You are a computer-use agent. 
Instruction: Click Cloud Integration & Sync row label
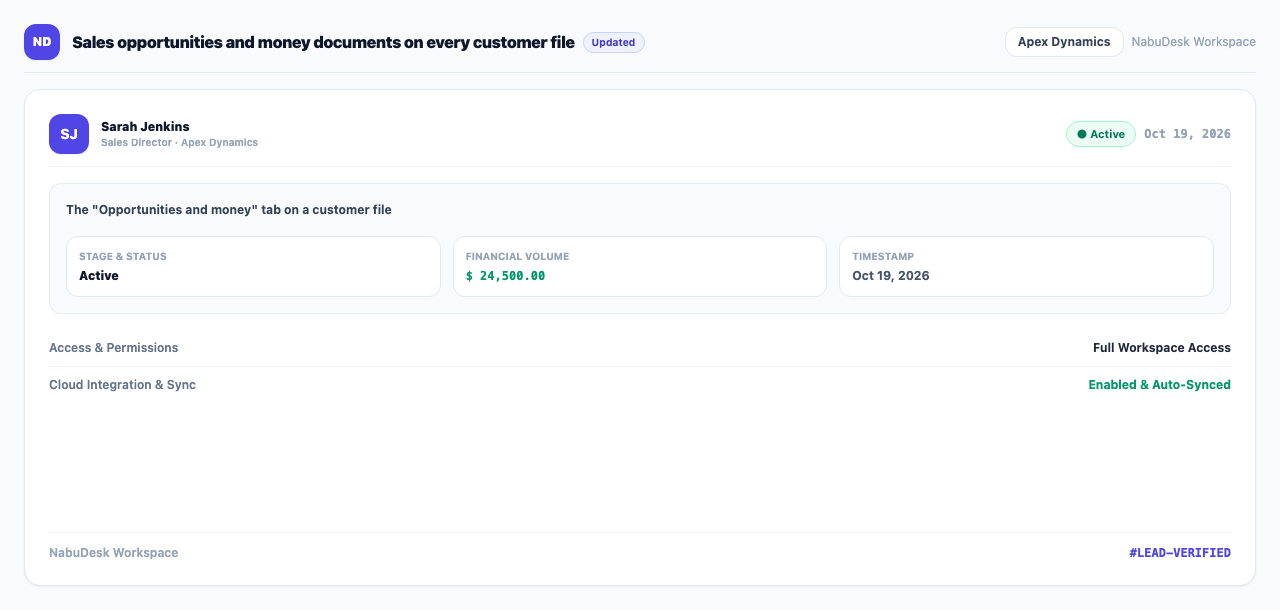122,385
